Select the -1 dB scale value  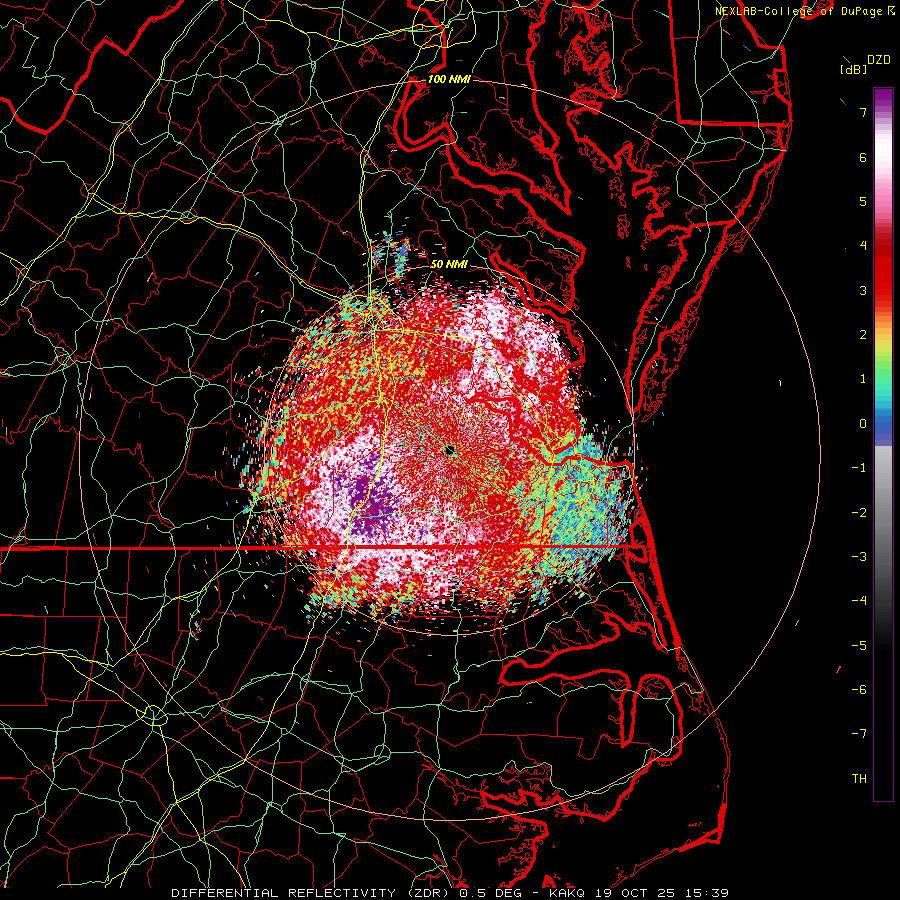[859, 468]
